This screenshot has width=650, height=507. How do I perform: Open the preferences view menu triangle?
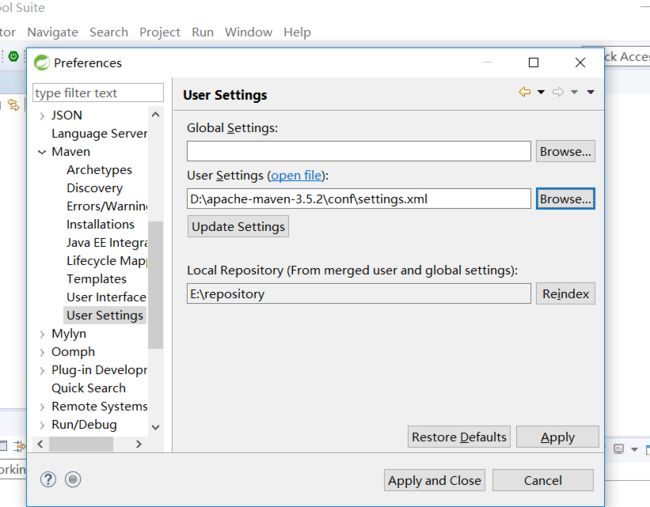[x=591, y=92]
